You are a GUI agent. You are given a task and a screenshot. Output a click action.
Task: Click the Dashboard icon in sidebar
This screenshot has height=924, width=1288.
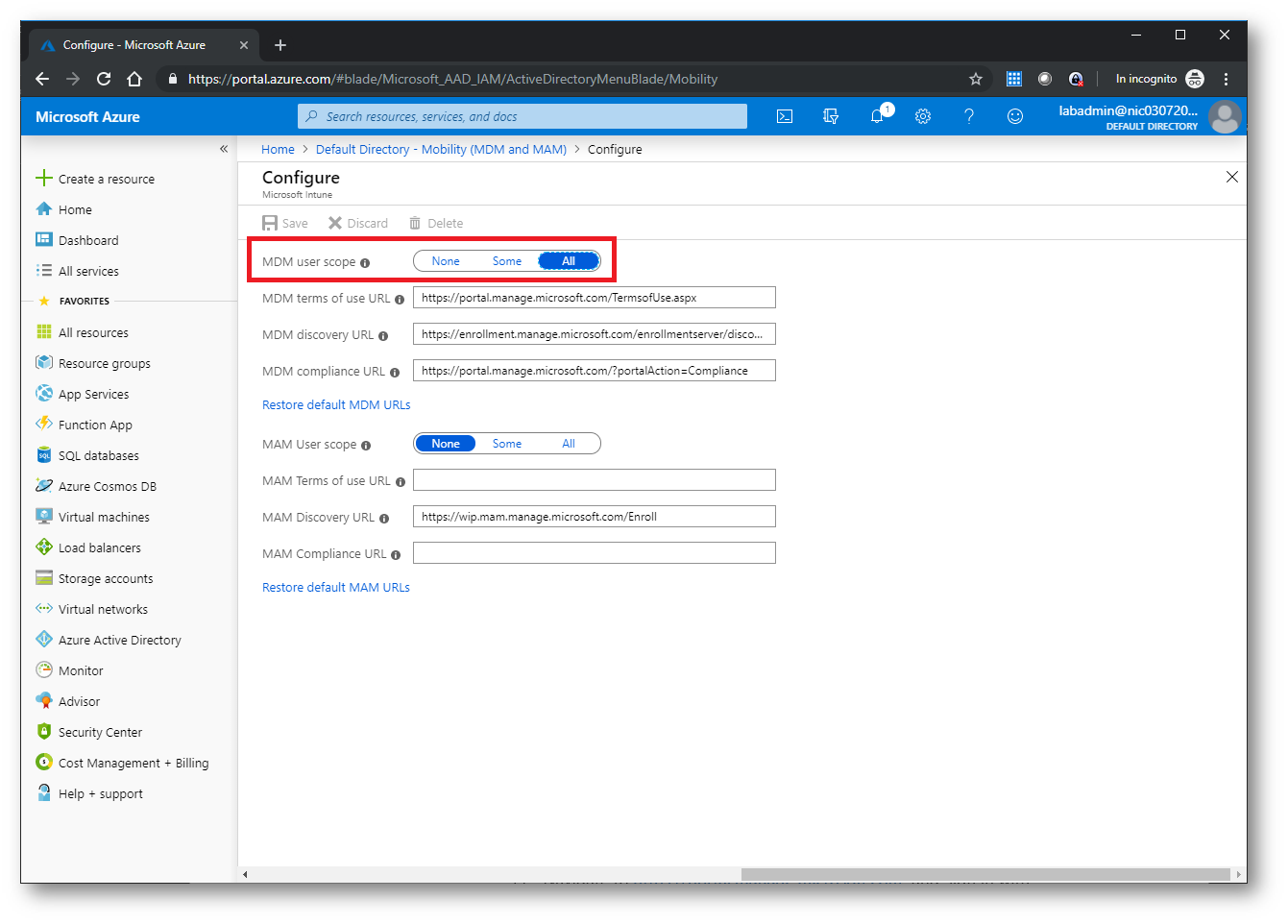coord(43,240)
